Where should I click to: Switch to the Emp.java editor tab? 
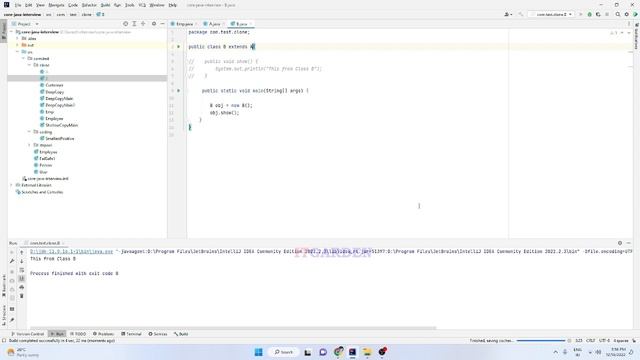pos(184,24)
